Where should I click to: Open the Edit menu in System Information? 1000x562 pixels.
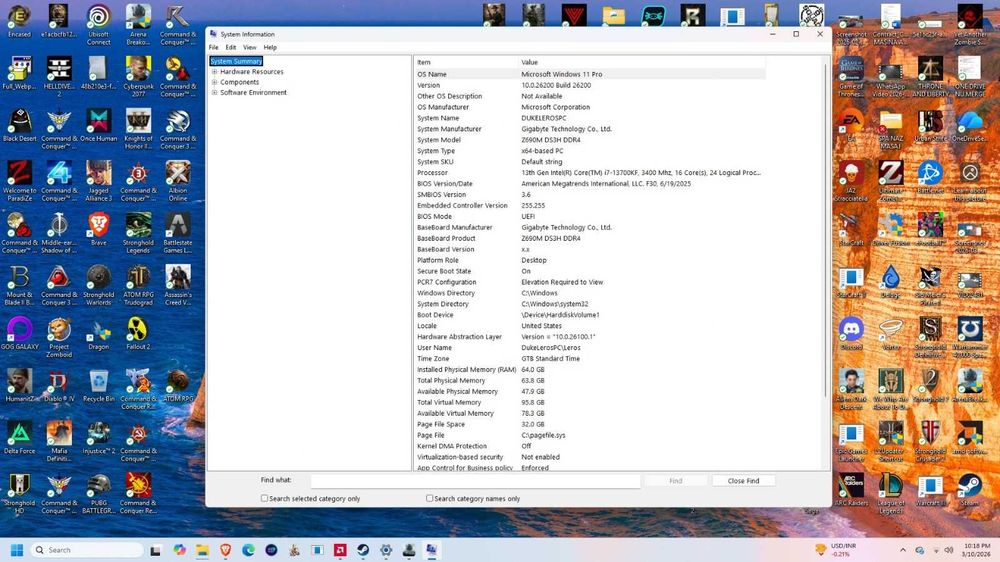[231, 47]
